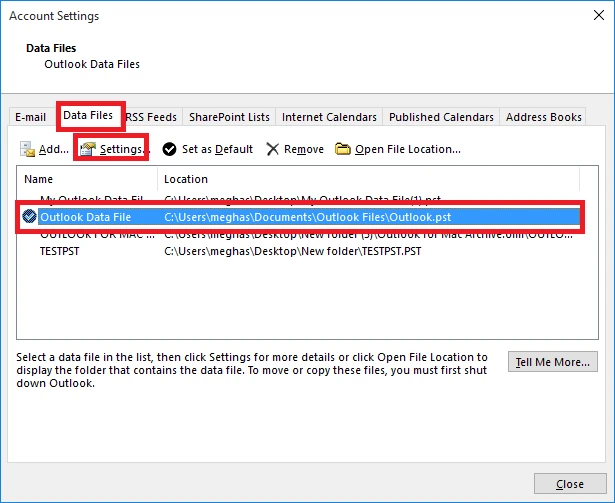
Task: Click the Close button at the bottom
Action: (x=569, y=484)
